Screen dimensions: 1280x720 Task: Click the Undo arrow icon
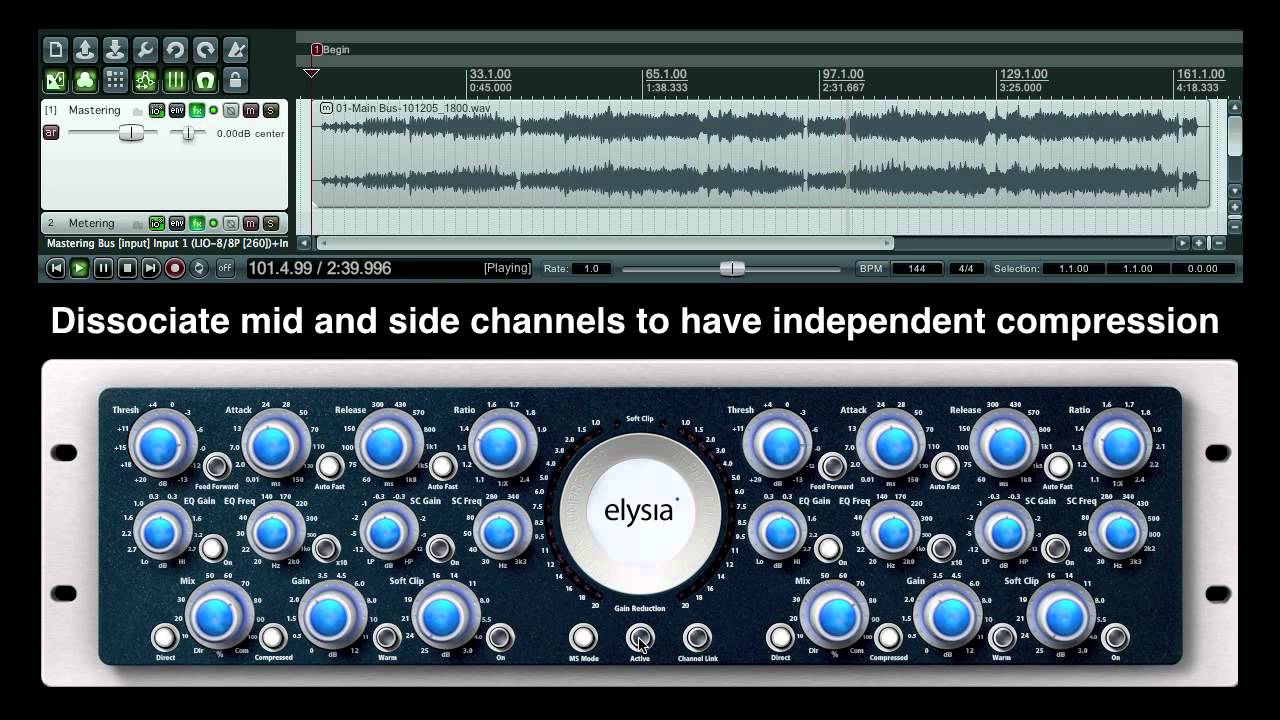[x=176, y=50]
